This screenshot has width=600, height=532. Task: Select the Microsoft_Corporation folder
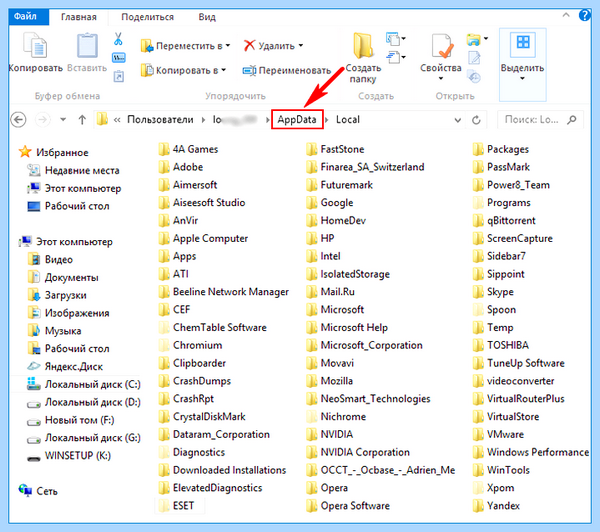tap(365, 346)
